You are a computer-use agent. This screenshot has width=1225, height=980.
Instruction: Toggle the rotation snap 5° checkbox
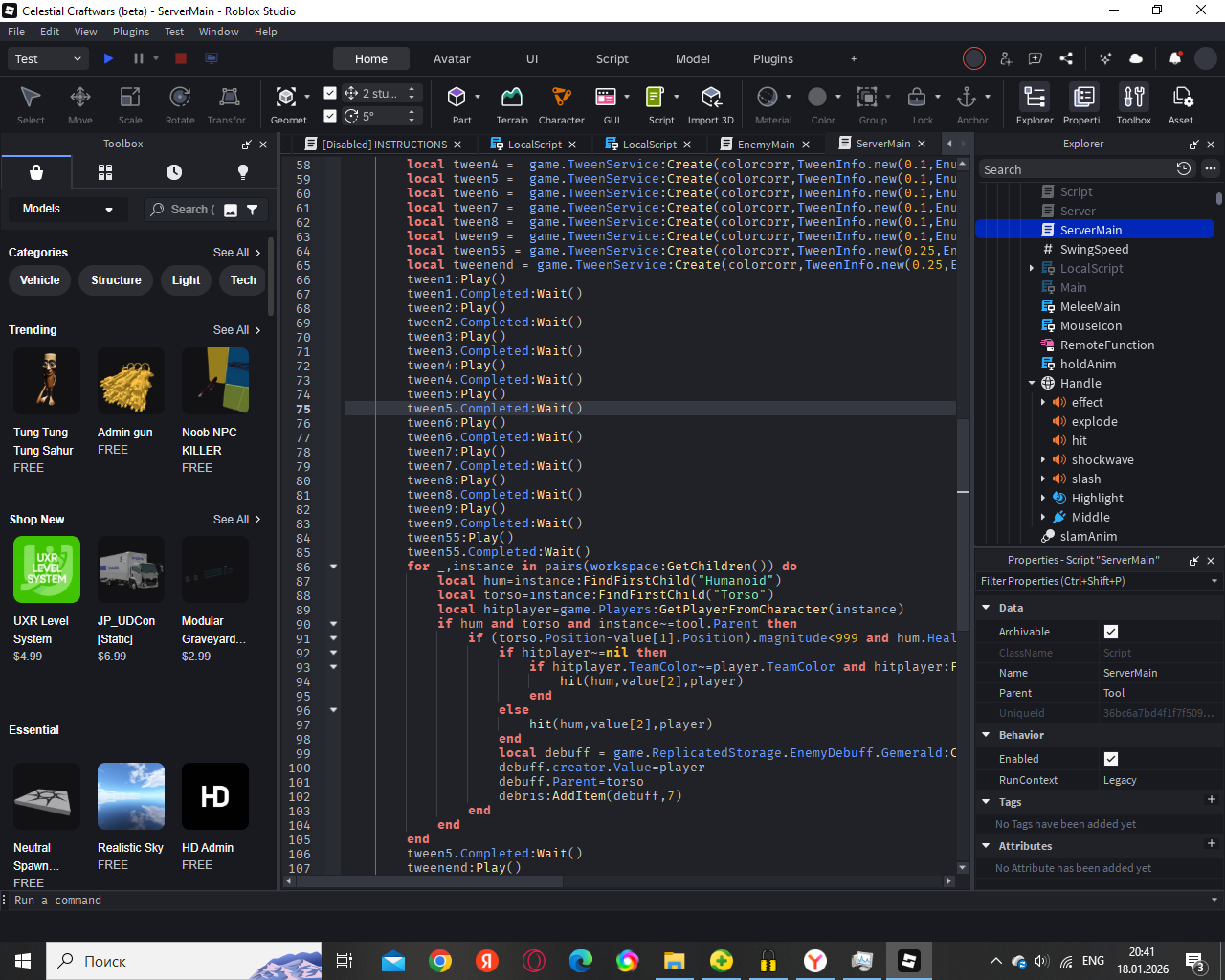330,116
